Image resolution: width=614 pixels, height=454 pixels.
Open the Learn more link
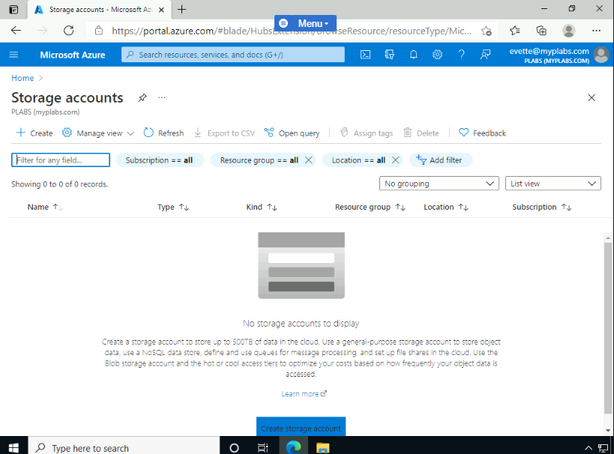304,394
